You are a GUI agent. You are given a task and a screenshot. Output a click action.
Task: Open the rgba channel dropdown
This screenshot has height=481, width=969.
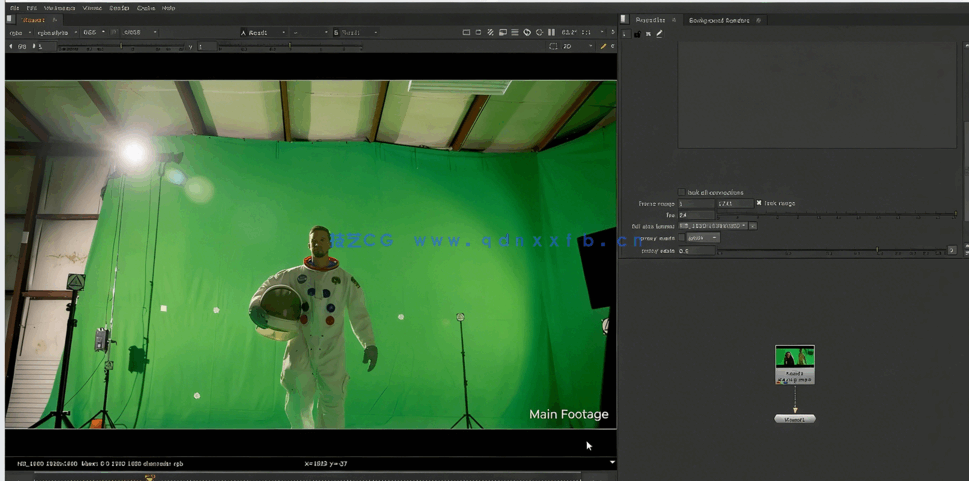tap(20, 32)
